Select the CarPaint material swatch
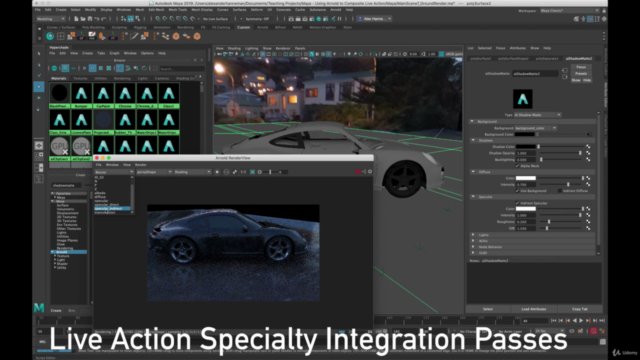 click(103, 96)
